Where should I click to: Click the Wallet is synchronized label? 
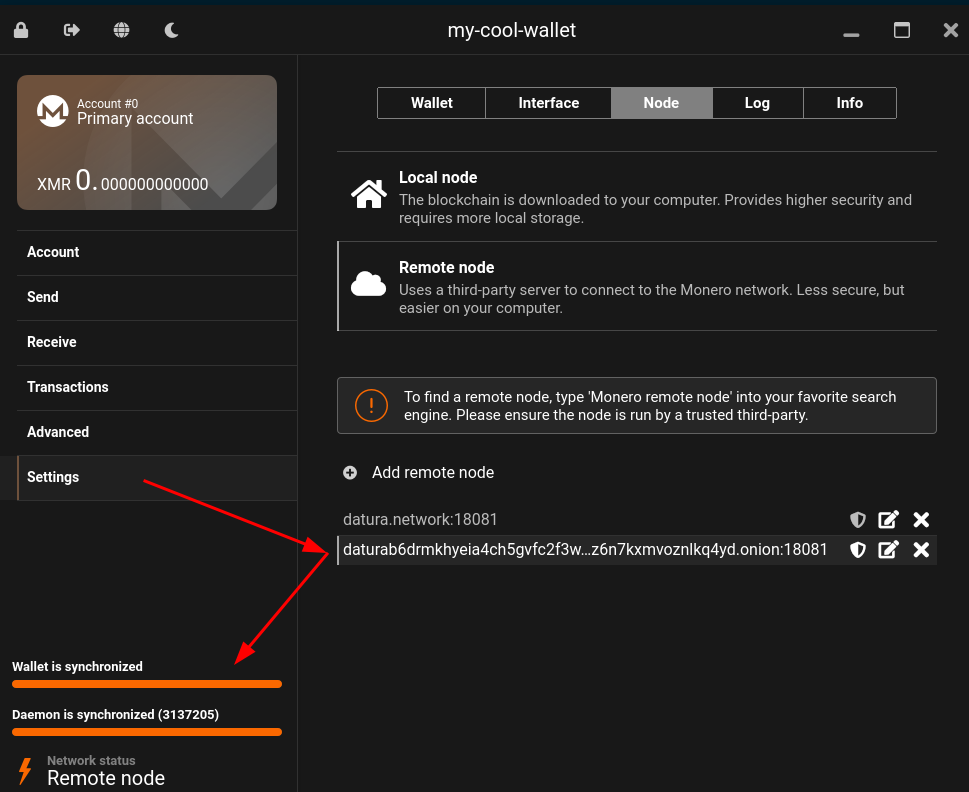[x=77, y=667]
